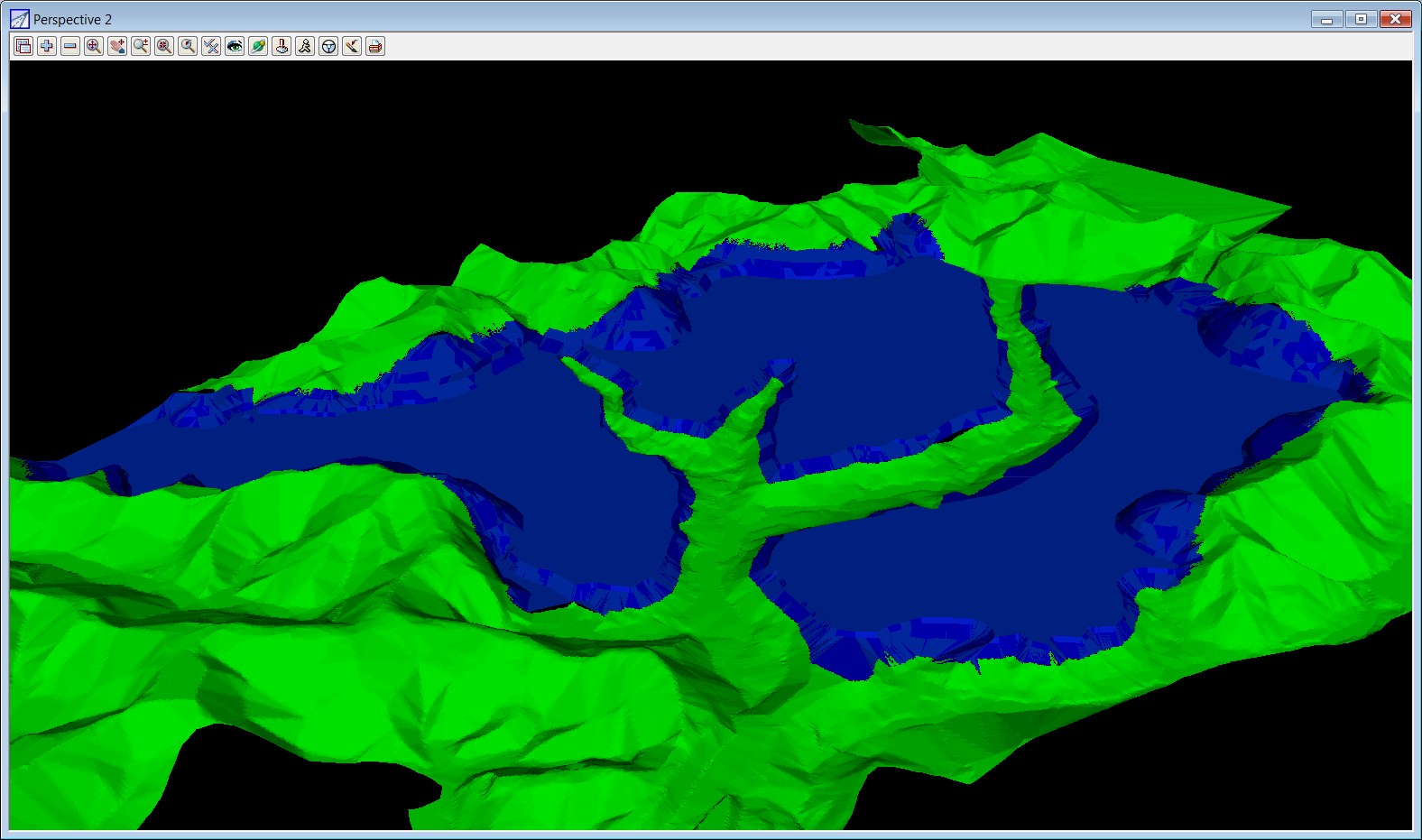
Task: Click the green eye view icon
Action: click(235, 46)
